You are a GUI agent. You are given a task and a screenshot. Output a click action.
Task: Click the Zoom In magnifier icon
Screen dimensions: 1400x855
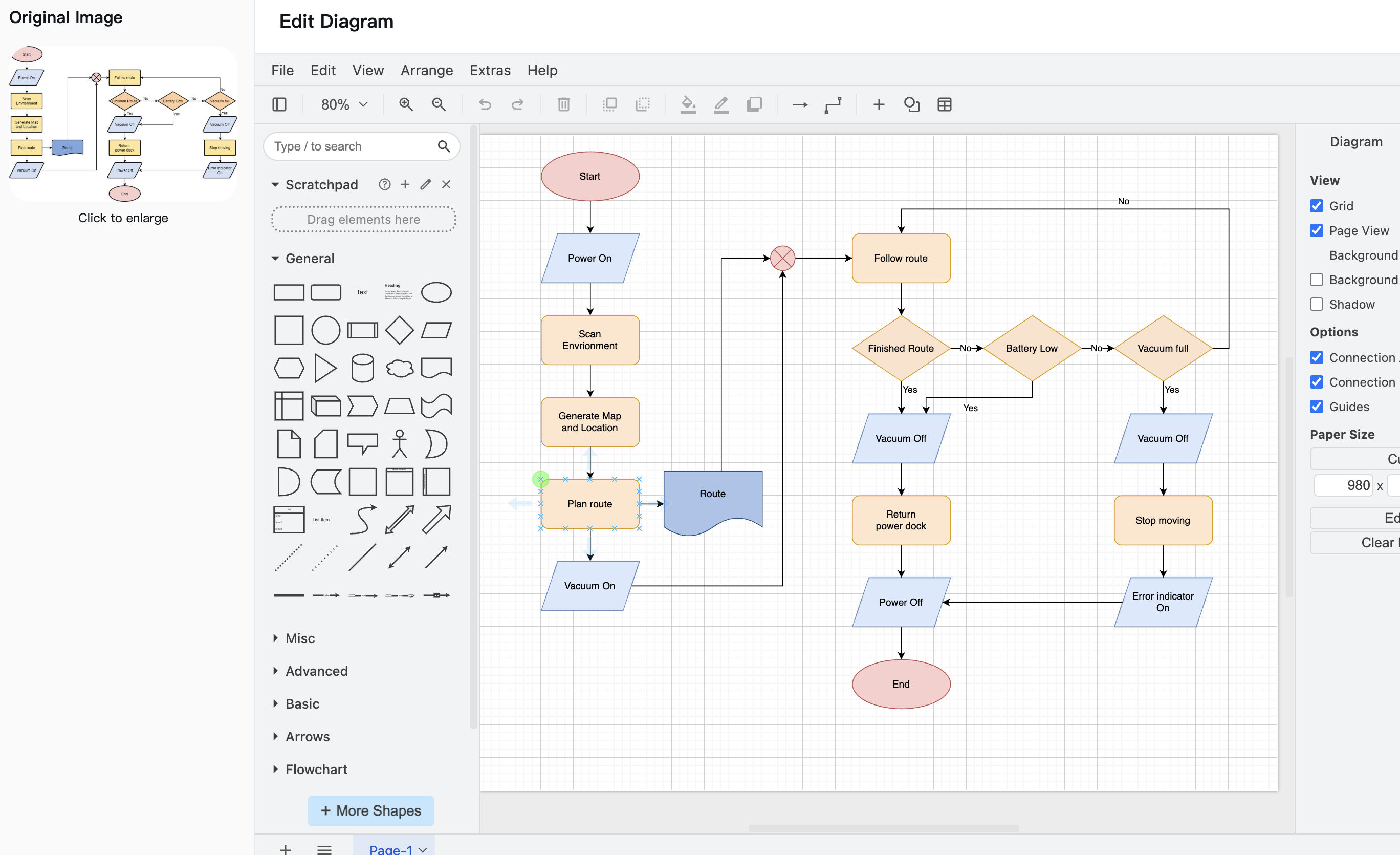pos(406,104)
